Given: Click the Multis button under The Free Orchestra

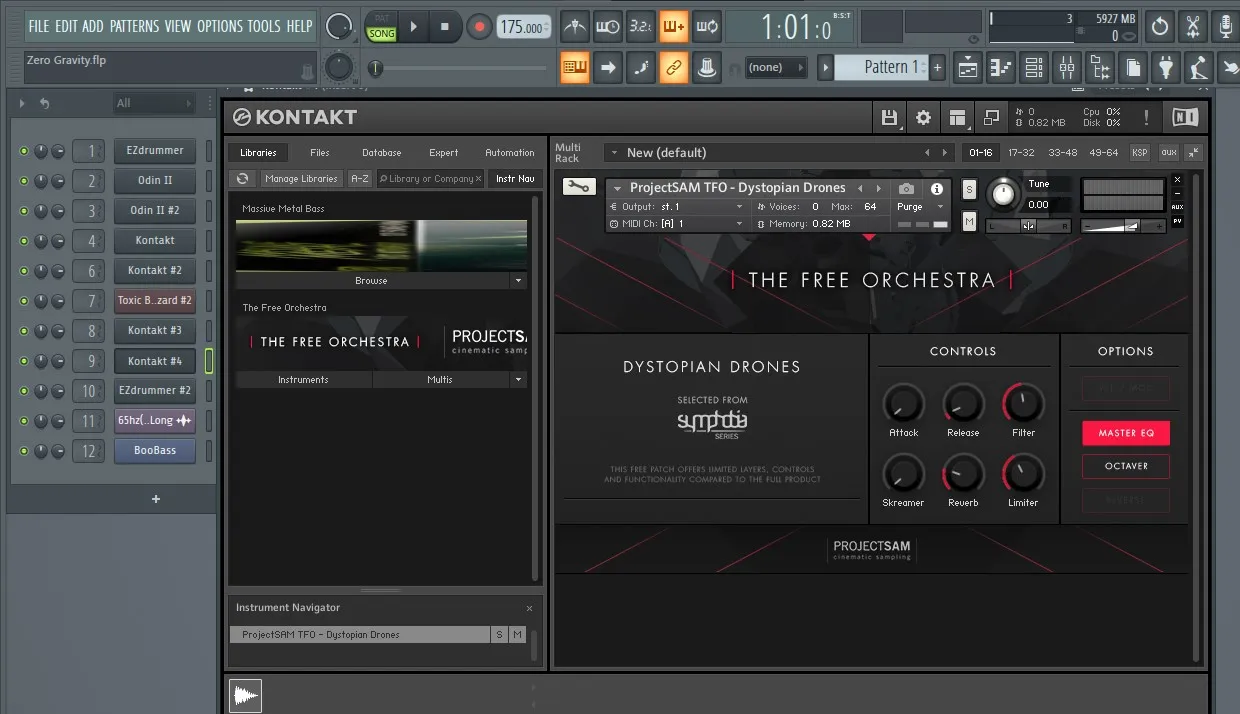Looking at the screenshot, I should coord(440,380).
